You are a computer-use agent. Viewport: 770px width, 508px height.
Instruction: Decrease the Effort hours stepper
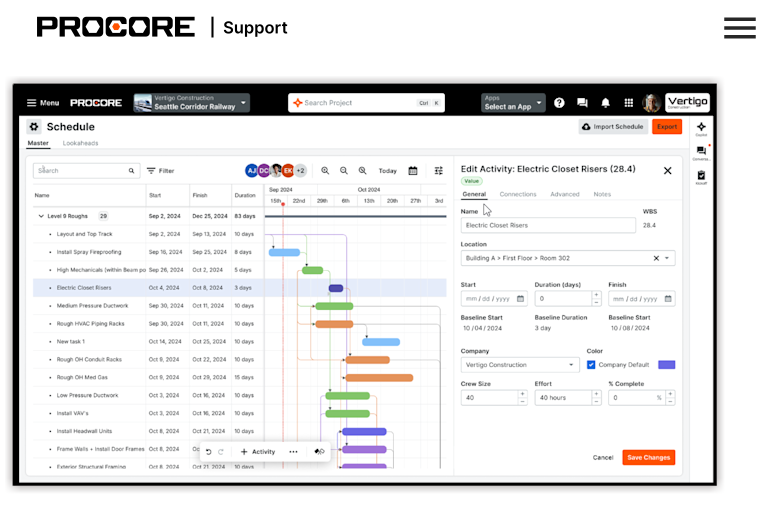click(x=596, y=401)
